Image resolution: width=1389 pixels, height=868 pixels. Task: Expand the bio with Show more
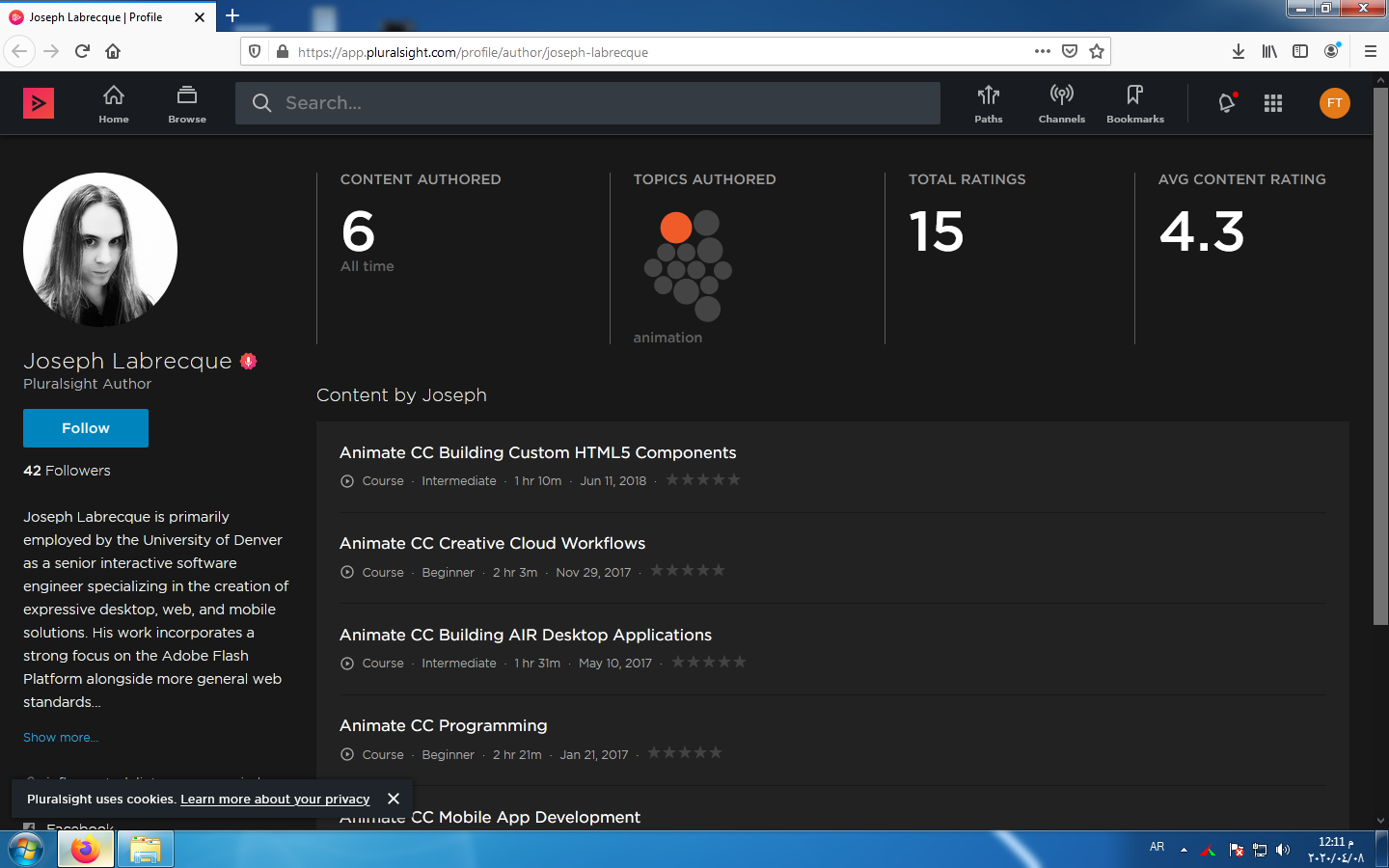(x=61, y=737)
